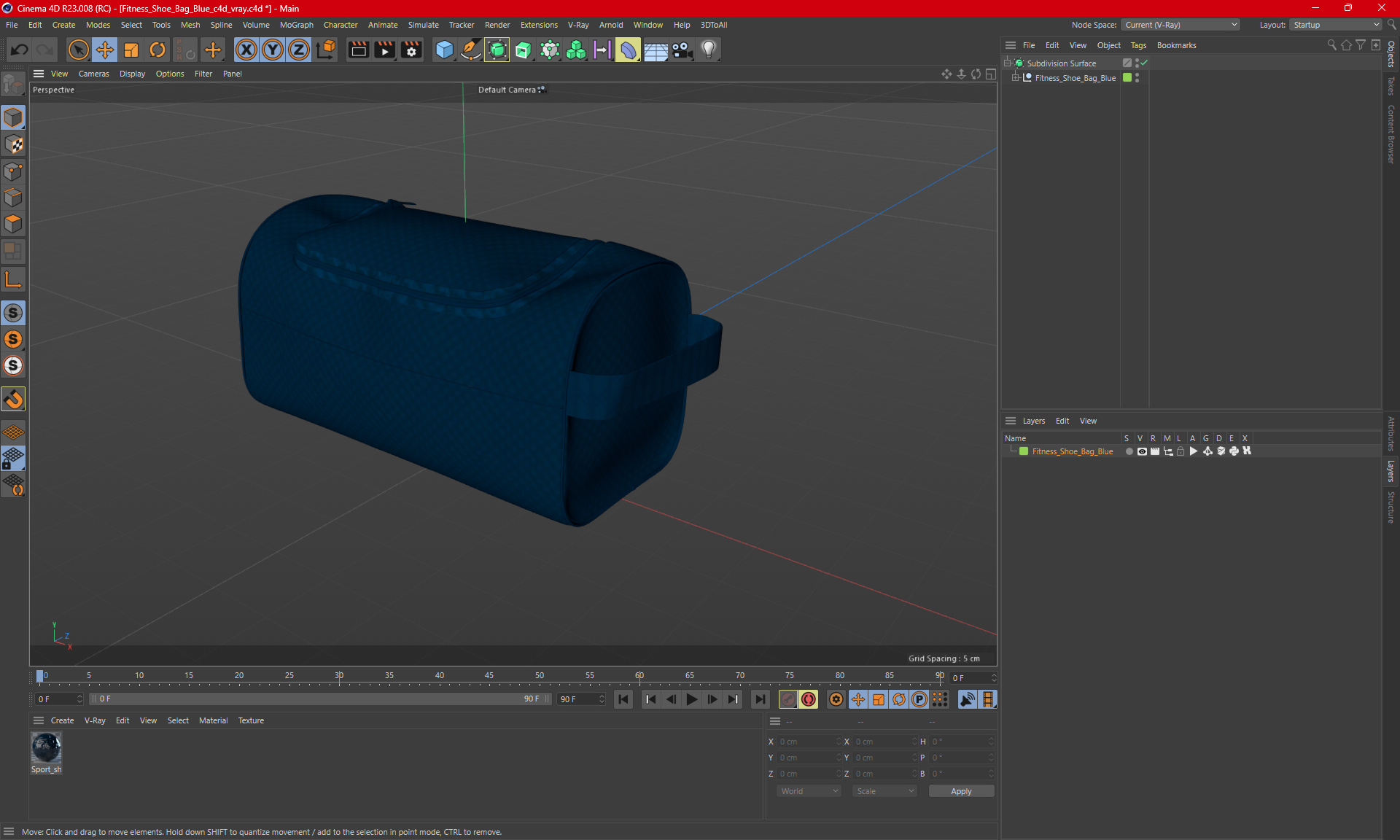This screenshot has width=1400, height=840.
Task: Toggle Autokeying button
Action: click(x=809, y=699)
